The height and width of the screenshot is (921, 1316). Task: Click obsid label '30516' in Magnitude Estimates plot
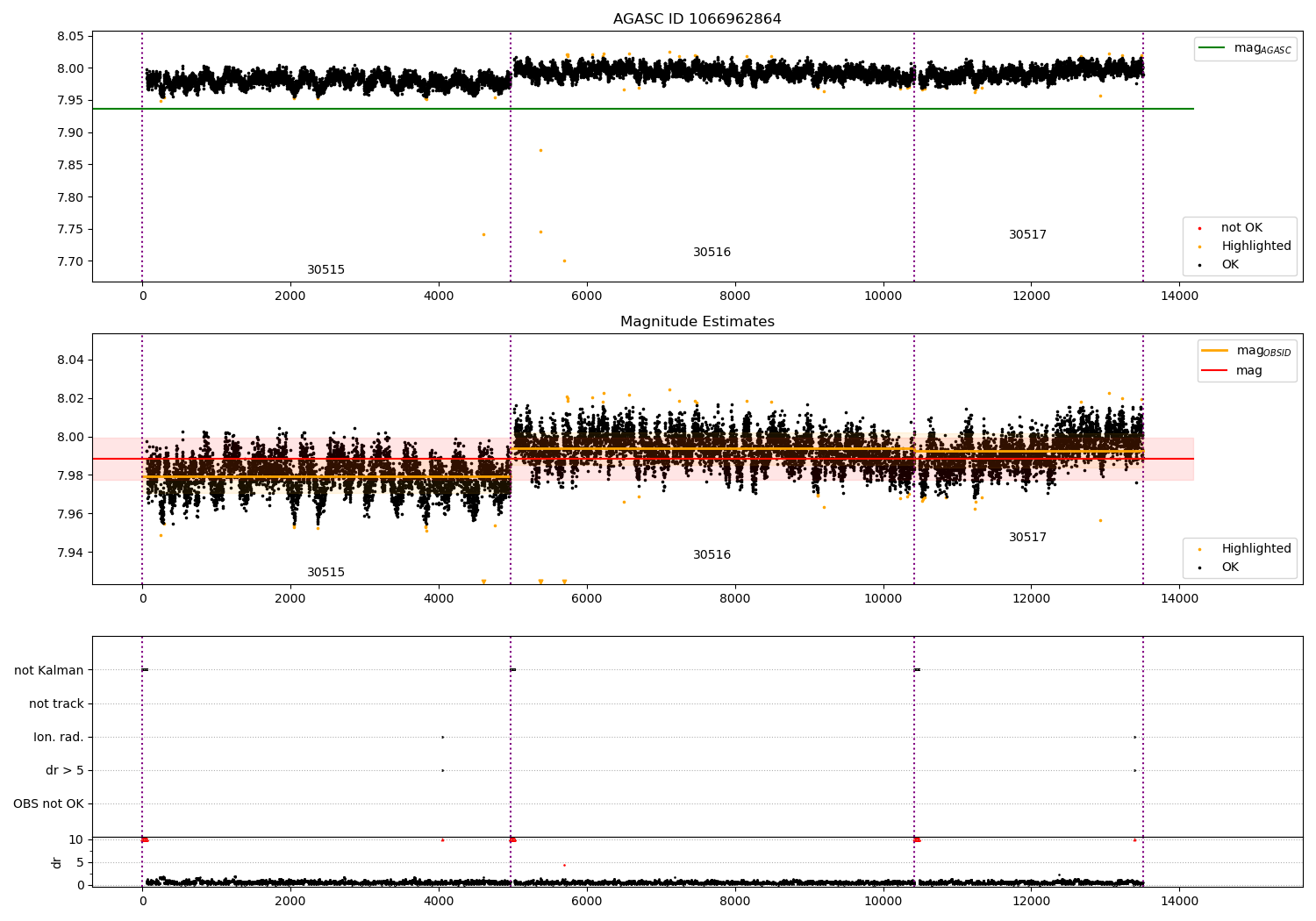712,555
